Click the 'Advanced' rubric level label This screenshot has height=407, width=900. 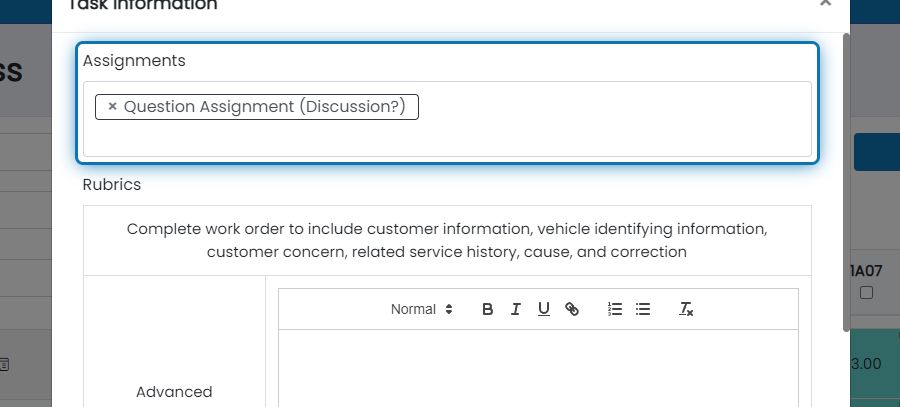click(174, 392)
